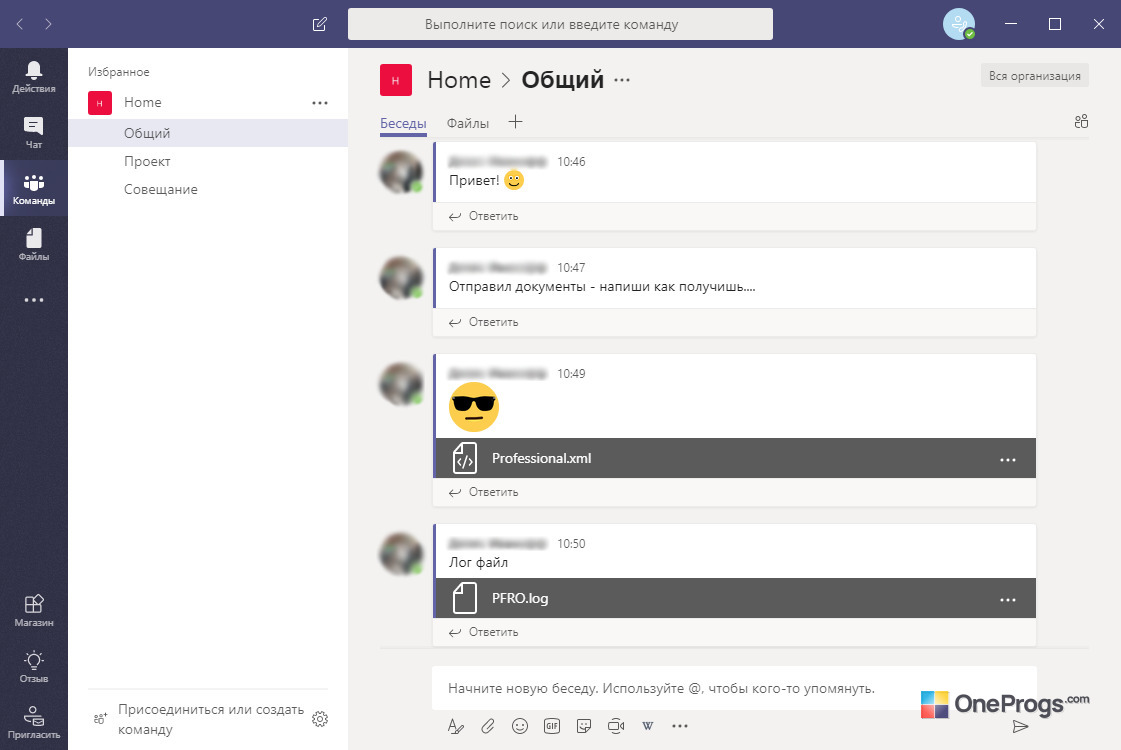Viewport: 1121px width, 750px height.
Task: Go back with the left arrow
Action: 20,24
